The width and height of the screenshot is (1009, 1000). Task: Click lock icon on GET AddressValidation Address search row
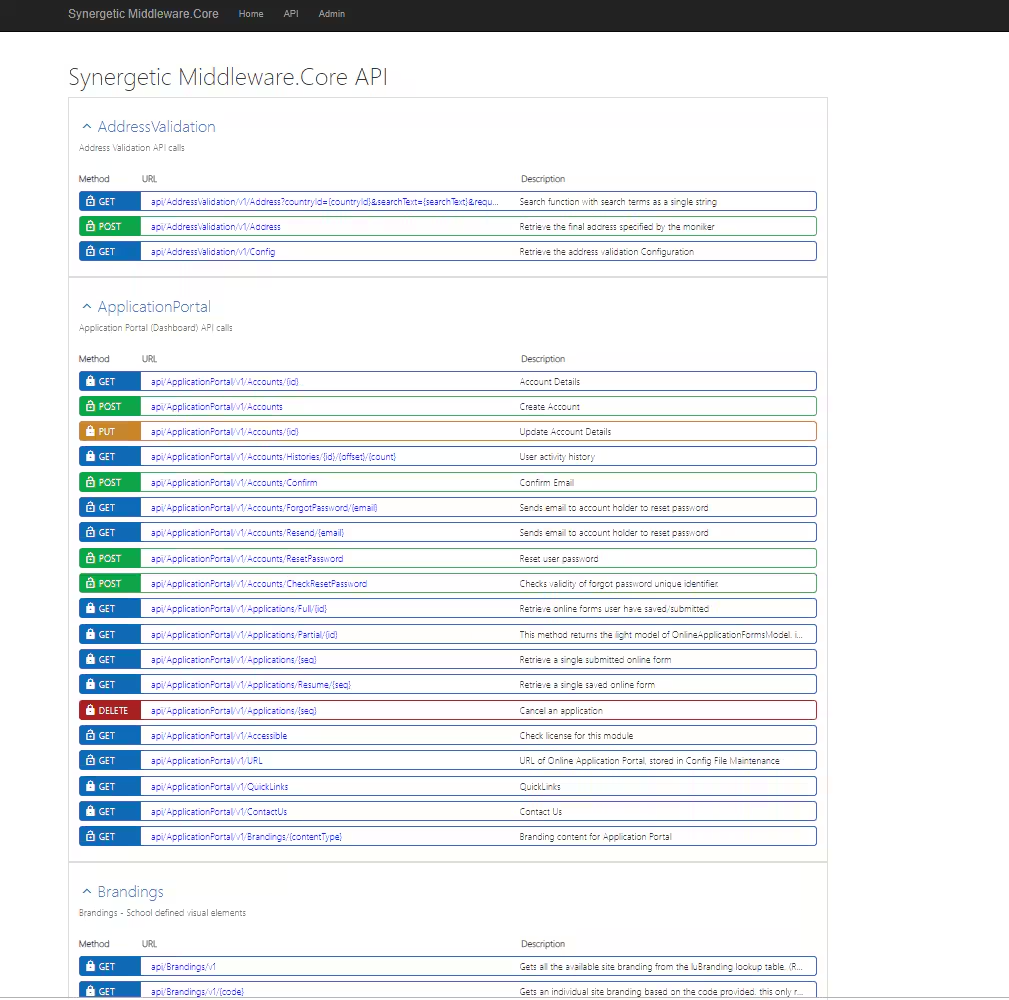tap(90, 201)
